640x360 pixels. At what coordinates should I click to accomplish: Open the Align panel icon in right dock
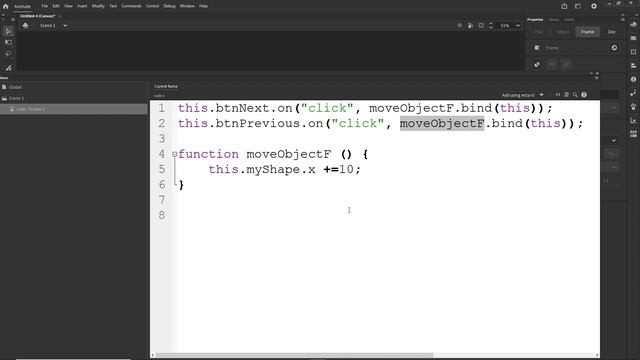coord(633,66)
